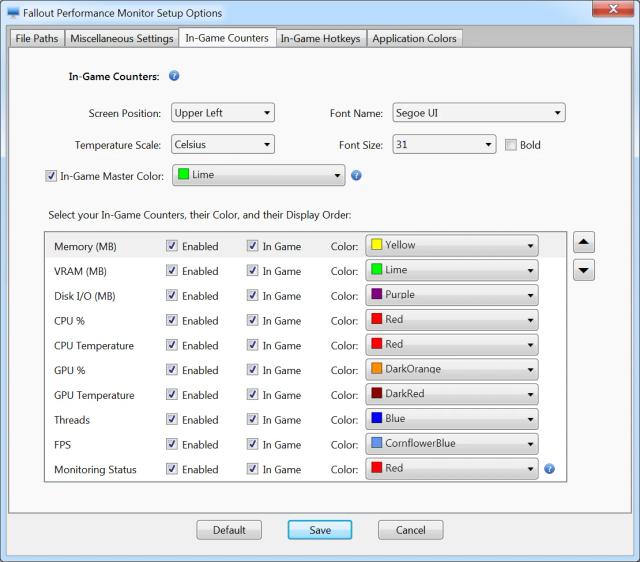Open the Temperature Scale dropdown
This screenshot has height=562, width=640.
223,144
